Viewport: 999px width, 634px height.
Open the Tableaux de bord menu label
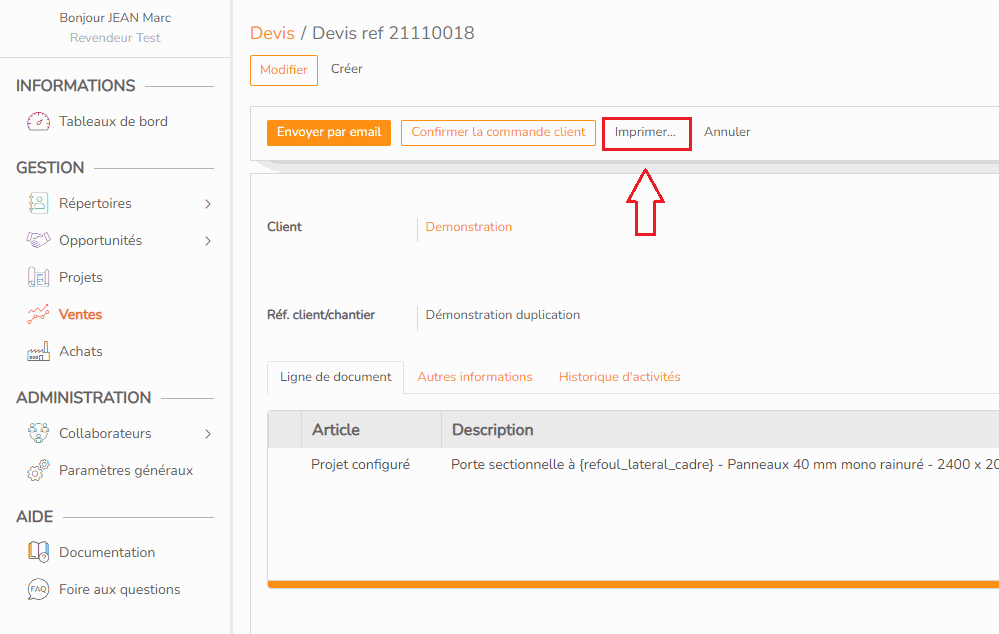[x=113, y=121]
